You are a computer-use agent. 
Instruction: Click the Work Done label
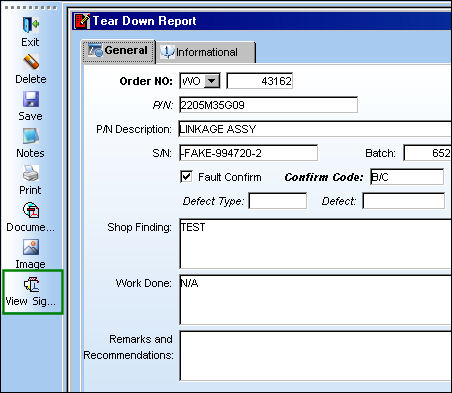[143, 283]
